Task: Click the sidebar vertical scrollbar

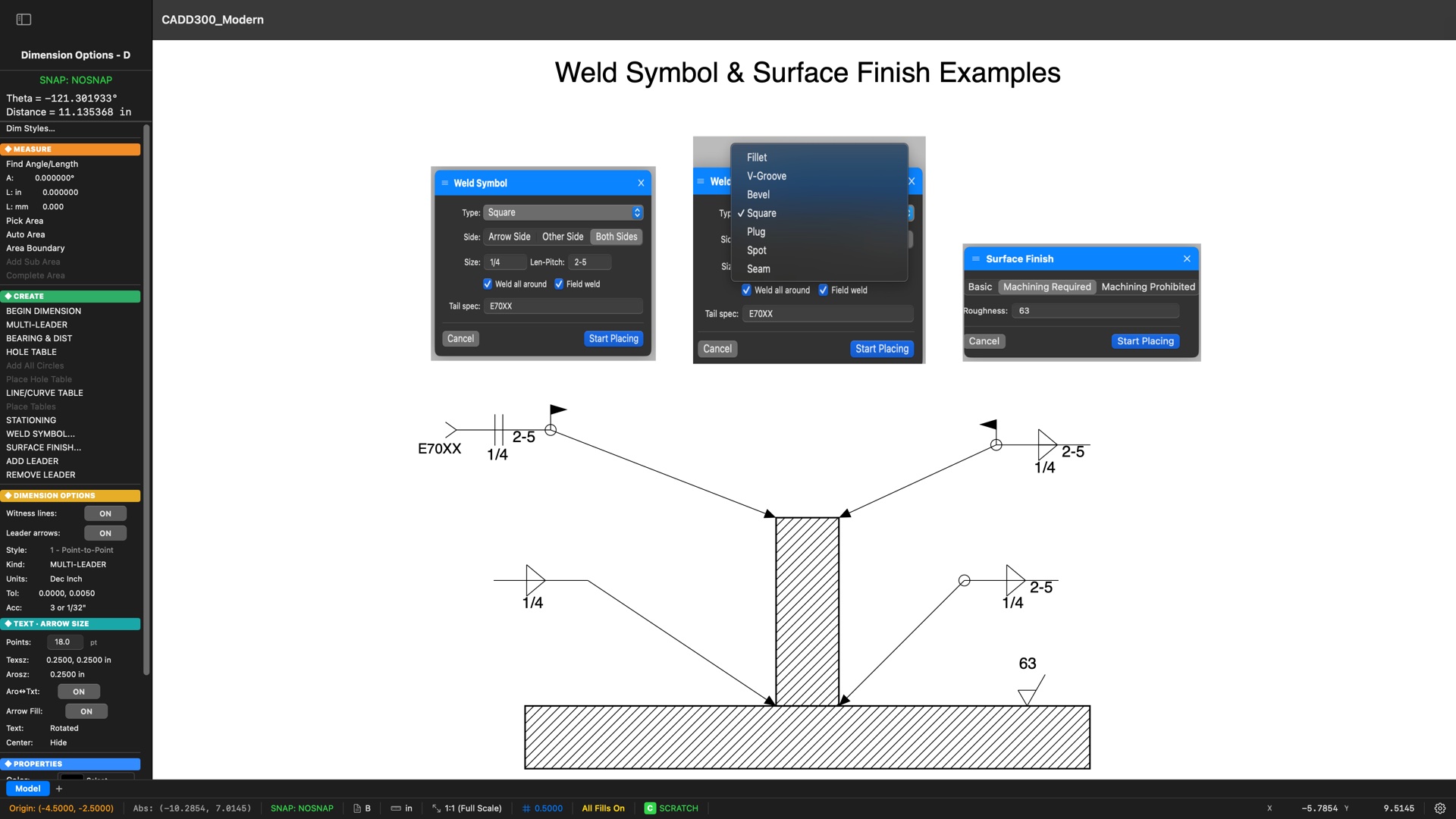Action: [x=146, y=400]
